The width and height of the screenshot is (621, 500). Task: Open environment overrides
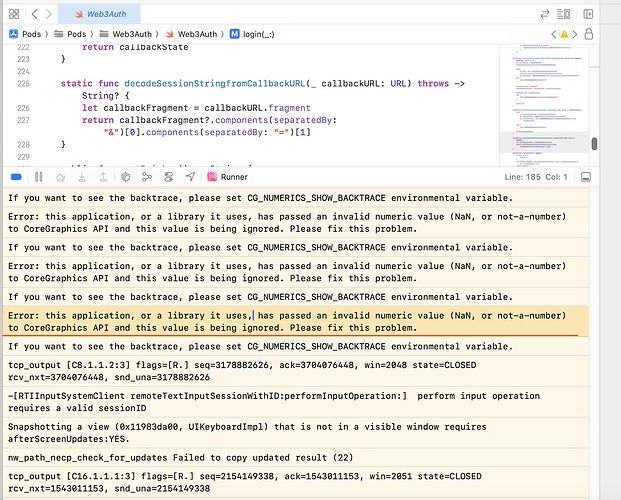[x=169, y=177]
